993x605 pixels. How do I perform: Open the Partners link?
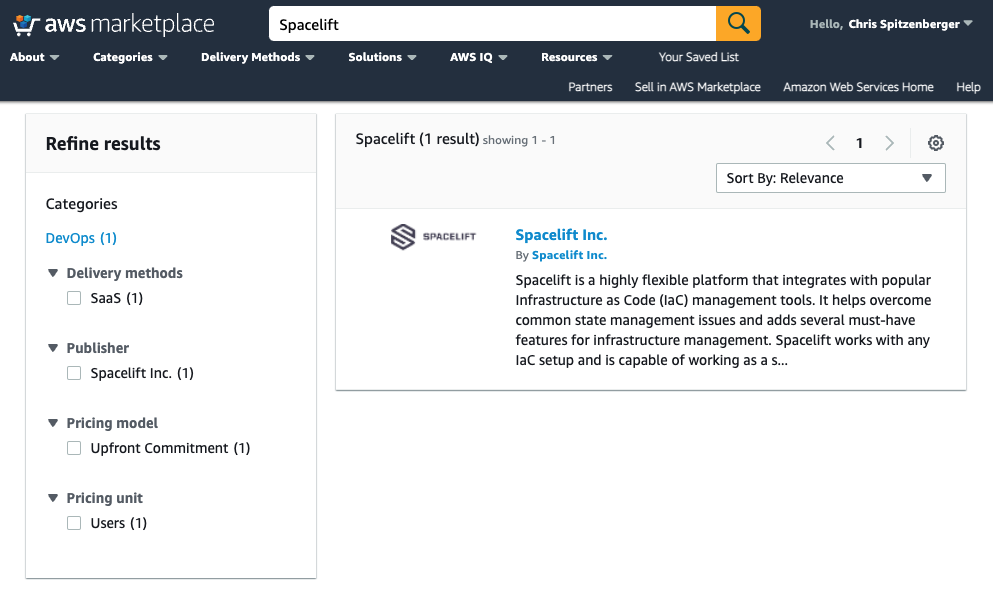[590, 87]
